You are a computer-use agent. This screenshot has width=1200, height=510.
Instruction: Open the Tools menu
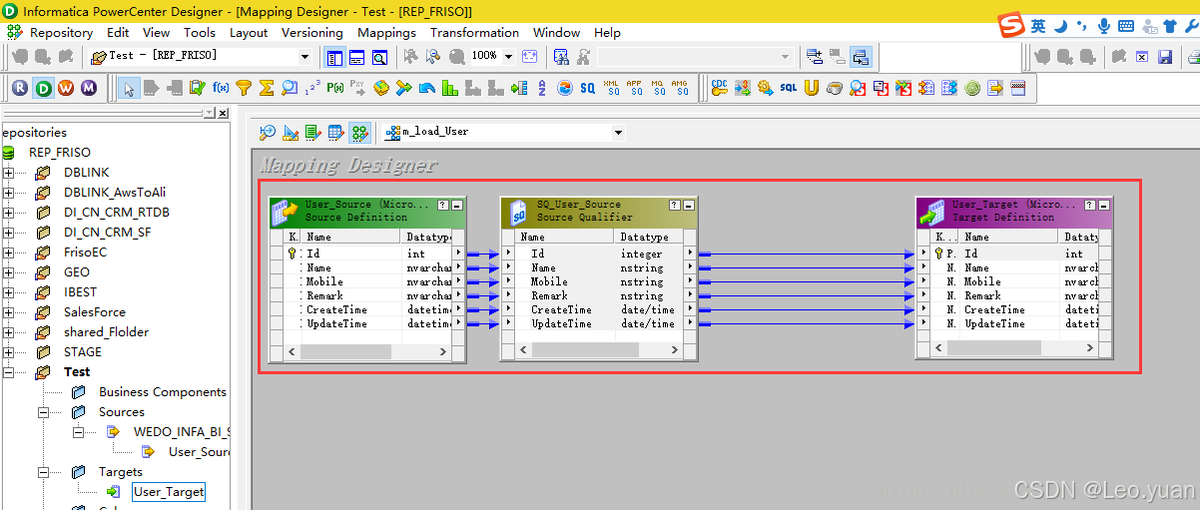199,33
